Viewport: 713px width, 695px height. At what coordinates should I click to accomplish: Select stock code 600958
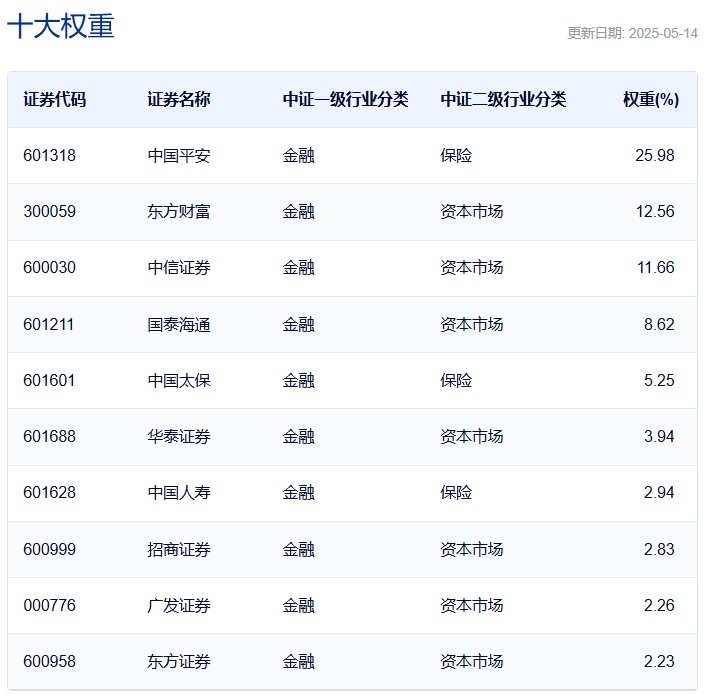tap(50, 661)
